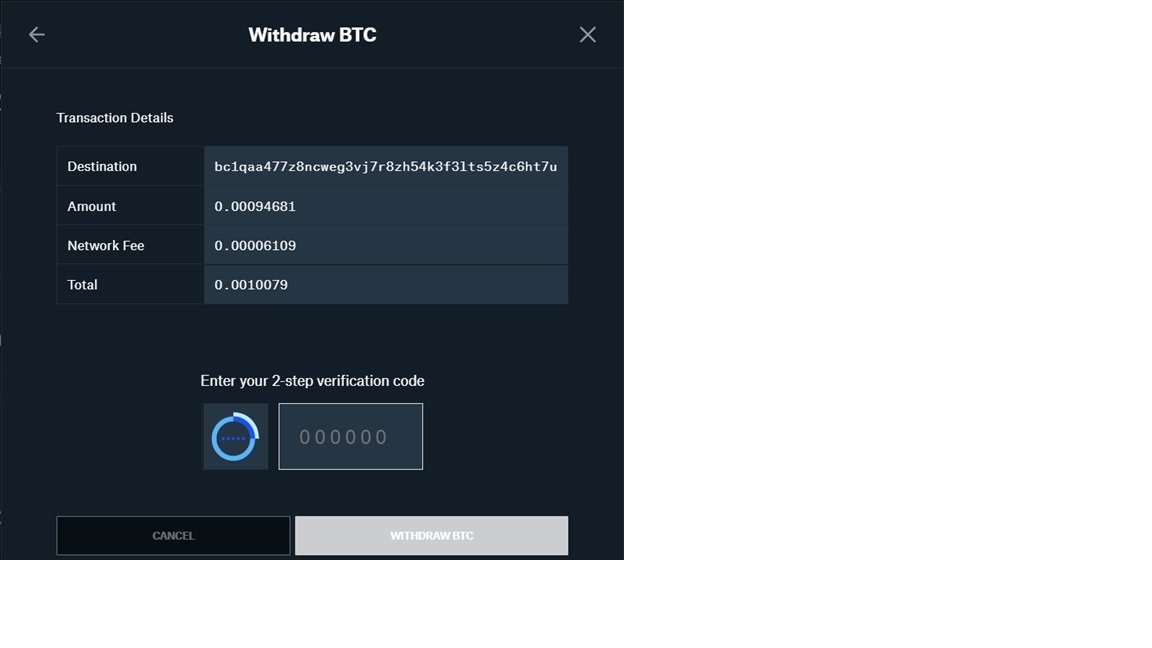Click the 000000 placeholder in the code box
This screenshot has width=1152, height=648.
(x=343, y=437)
